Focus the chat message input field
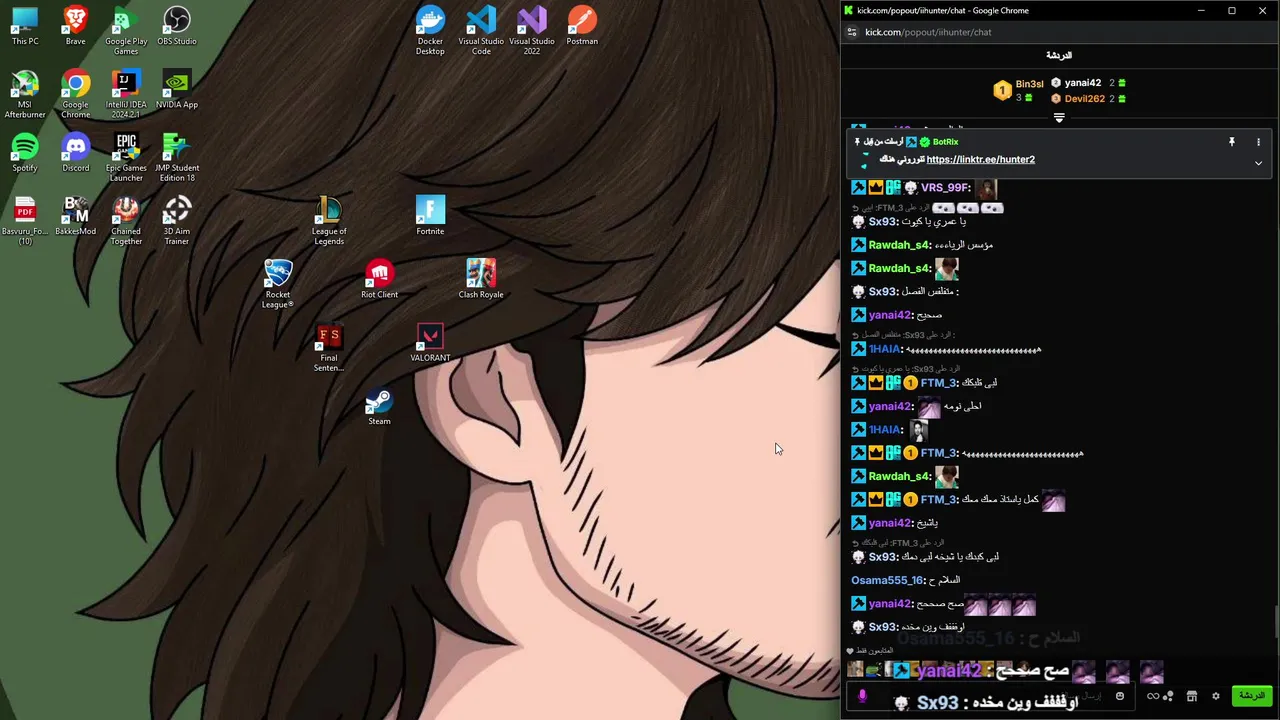 [x=990, y=696]
